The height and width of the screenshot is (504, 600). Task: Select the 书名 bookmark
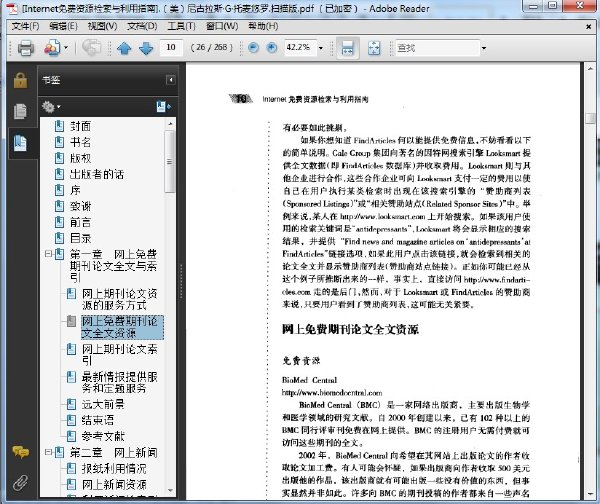[80, 142]
